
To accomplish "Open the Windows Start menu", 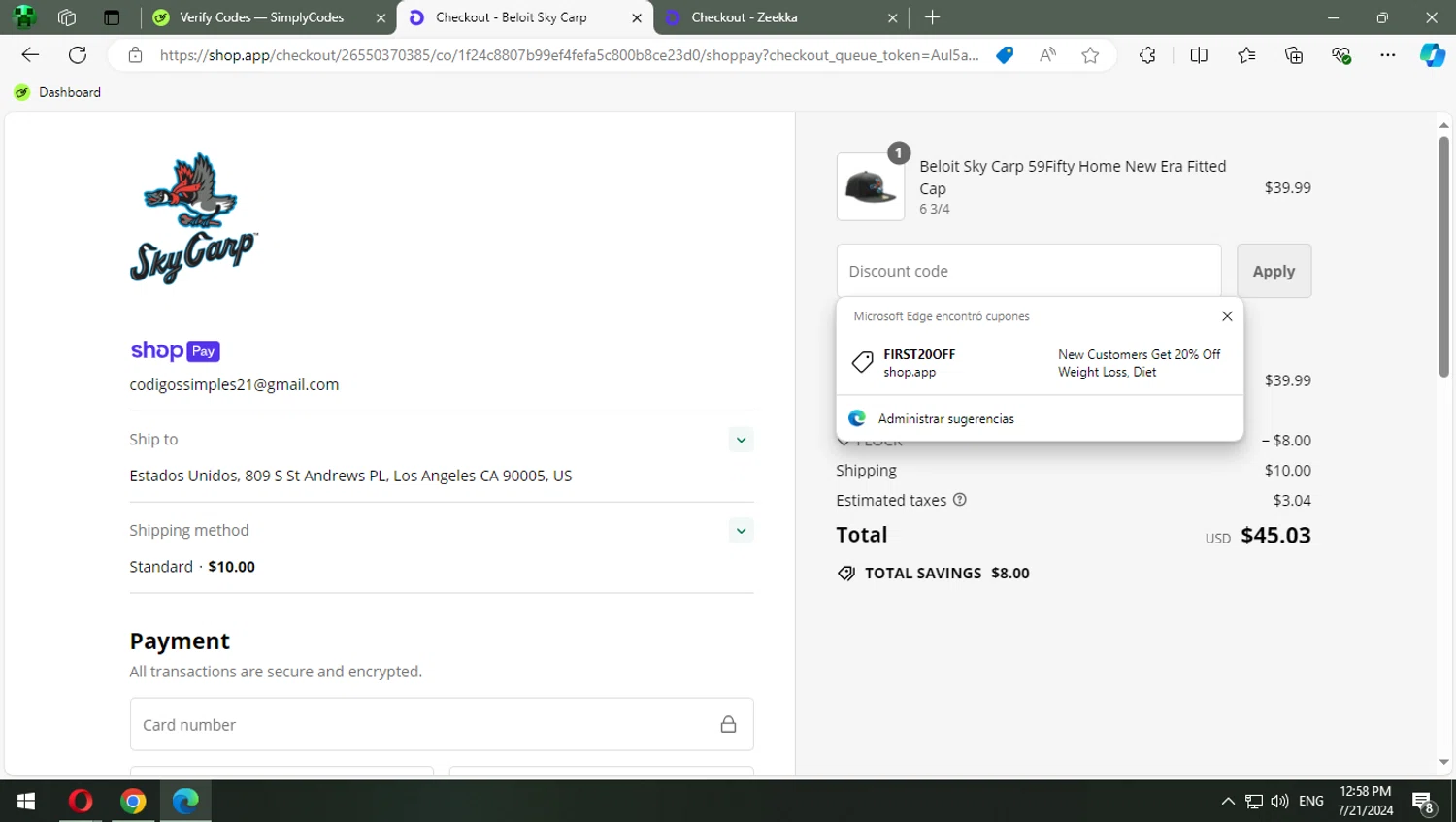I will [x=26, y=801].
